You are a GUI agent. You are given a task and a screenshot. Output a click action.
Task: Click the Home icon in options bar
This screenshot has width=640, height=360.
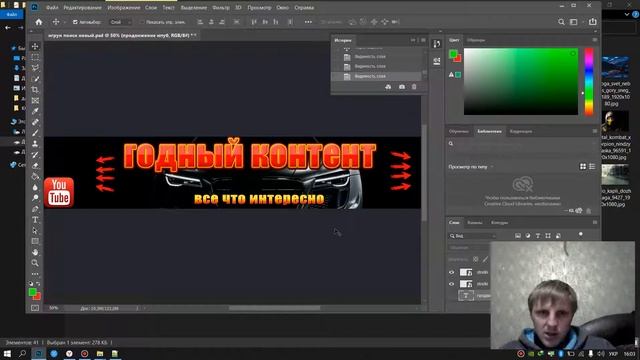(x=39, y=22)
